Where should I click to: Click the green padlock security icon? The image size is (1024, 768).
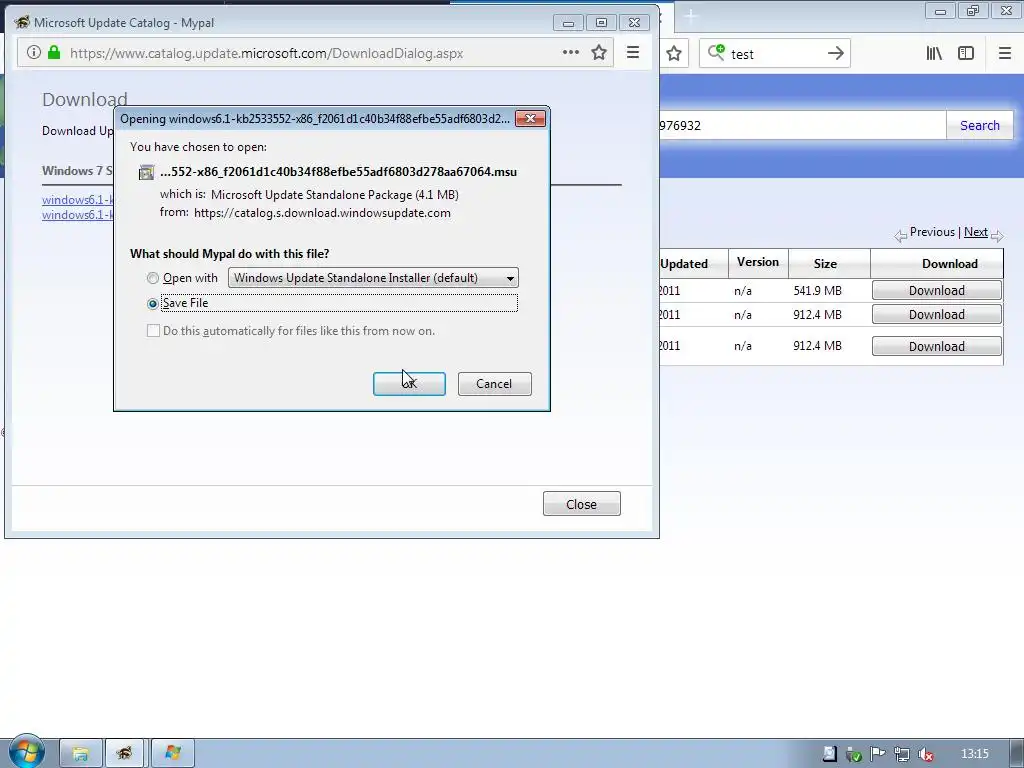pyautogui.click(x=54, y=52)
